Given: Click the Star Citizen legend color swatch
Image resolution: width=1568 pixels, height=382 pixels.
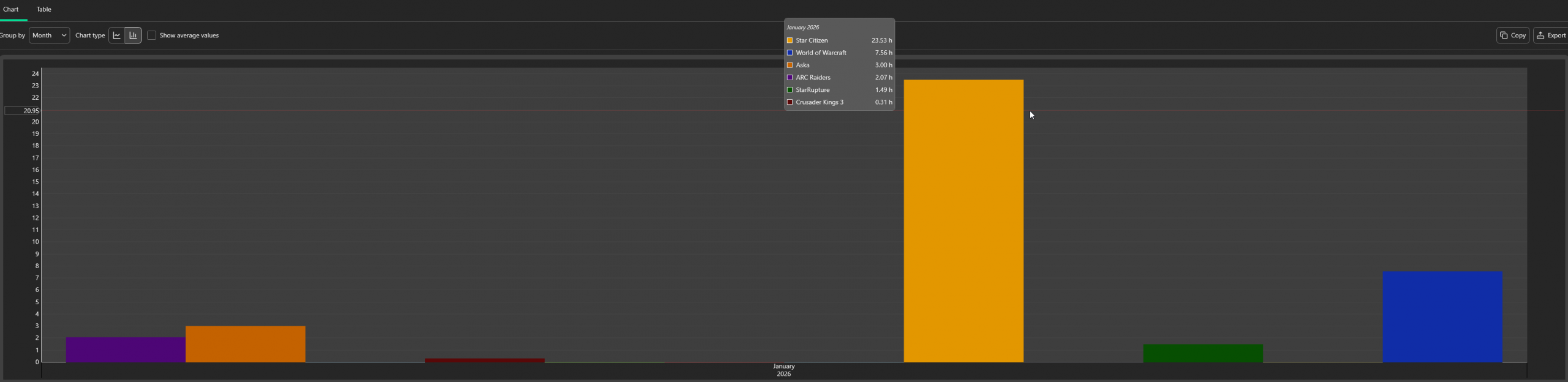Looking at the screenshot, I should pyautogui.click(x=790, y=40).
